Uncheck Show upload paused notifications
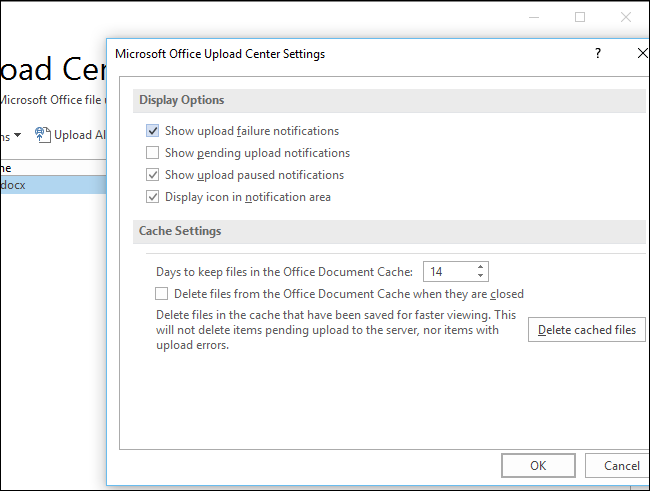The width and height of the screenshot is (650, 491). pyautogui.click(x=153, y=175)
